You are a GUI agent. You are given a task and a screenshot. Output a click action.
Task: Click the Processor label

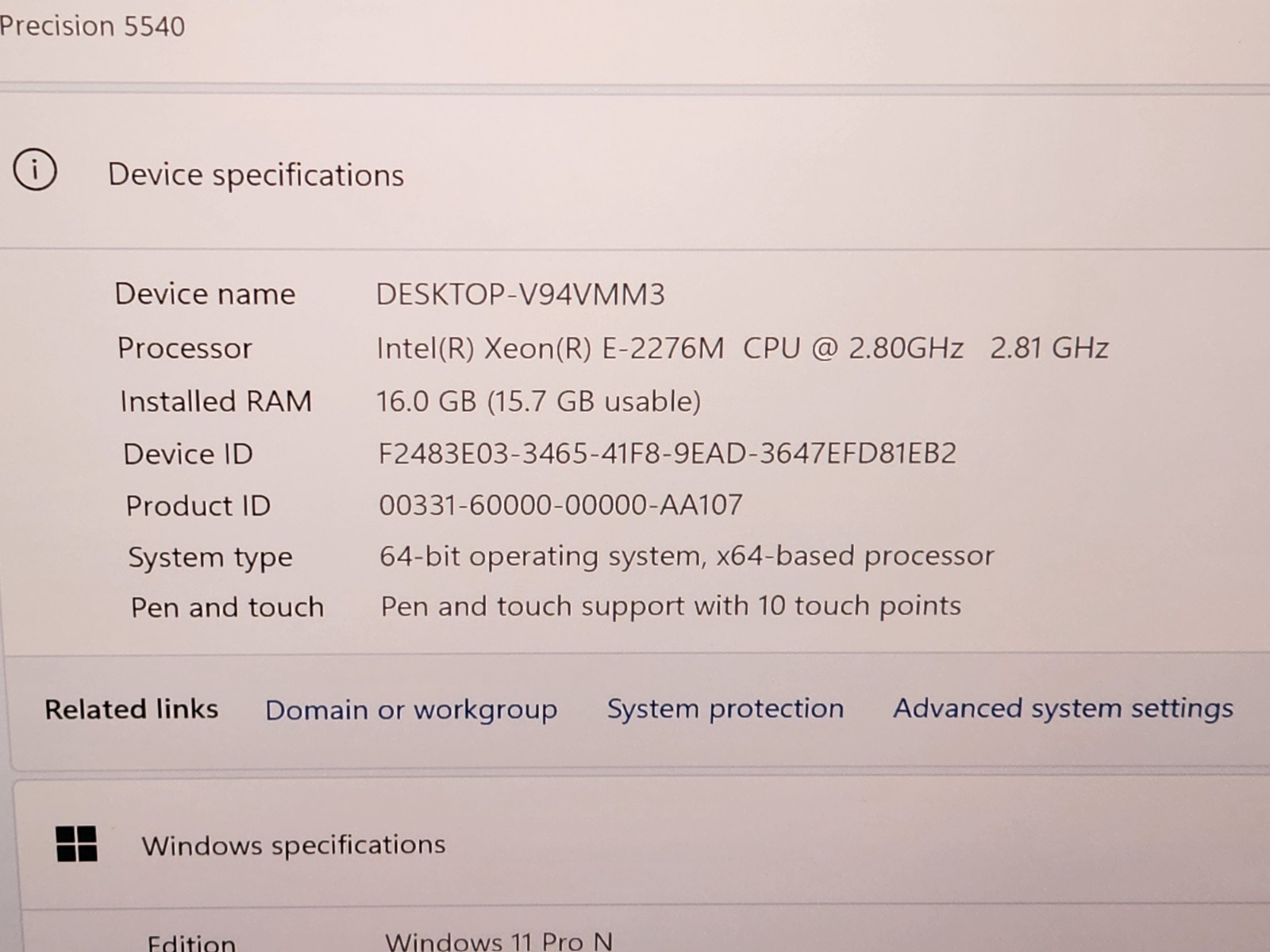(184, 348)
